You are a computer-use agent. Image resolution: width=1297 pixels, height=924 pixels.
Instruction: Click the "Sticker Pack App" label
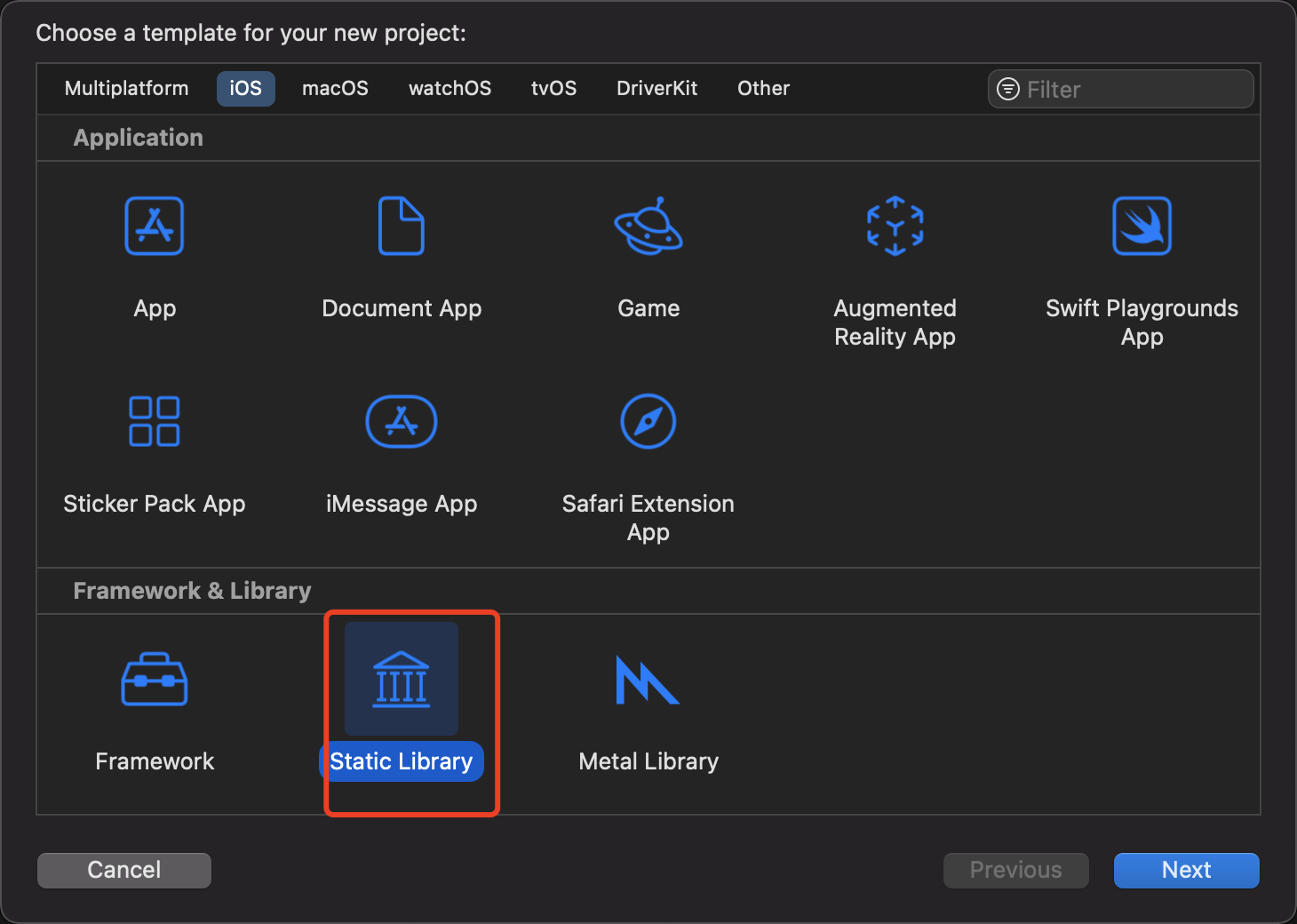tap(155, 504)
